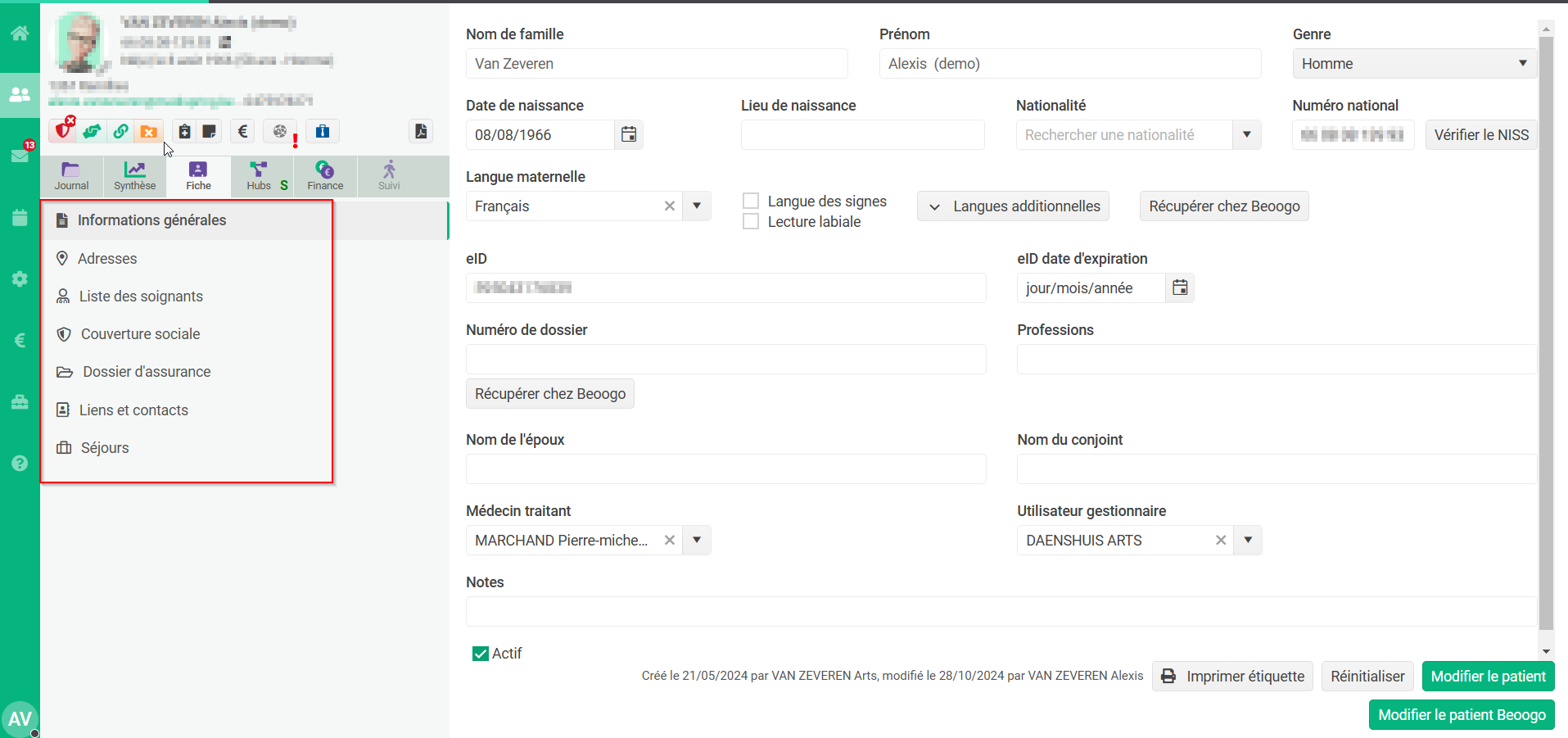Open the home icon in sidebar
This screenshot has height=738, width=1568.
tap(20, 34)
